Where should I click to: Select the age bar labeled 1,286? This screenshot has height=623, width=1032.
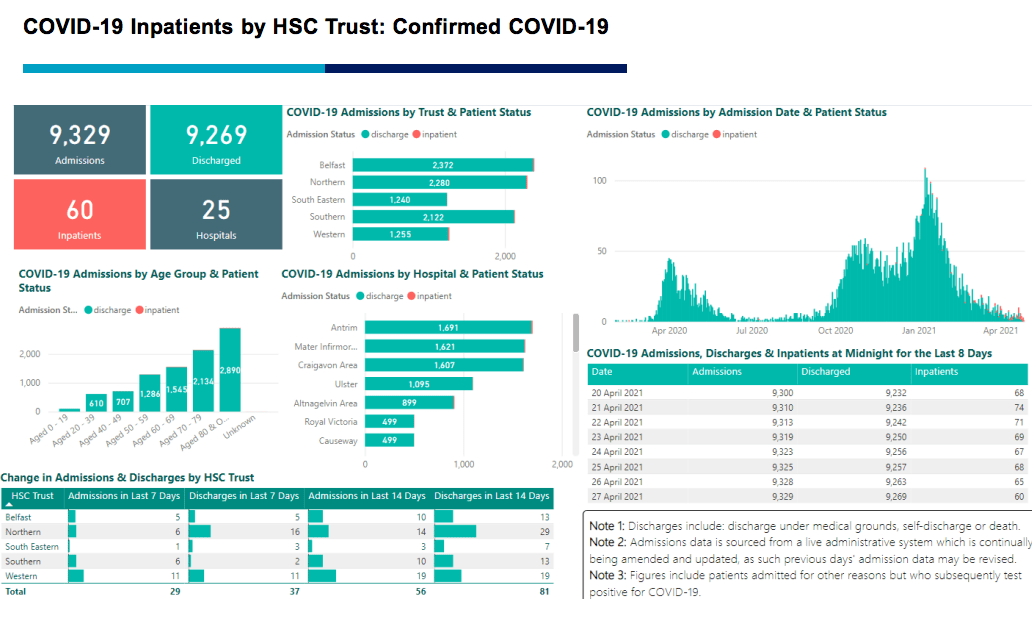pyautogui.click(x=149, y=393)
